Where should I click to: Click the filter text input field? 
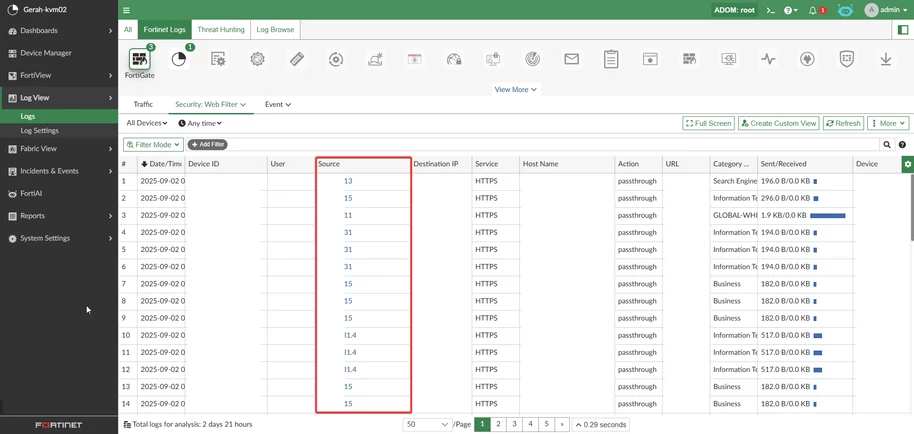pyautogui.click(x=554, y=144)
